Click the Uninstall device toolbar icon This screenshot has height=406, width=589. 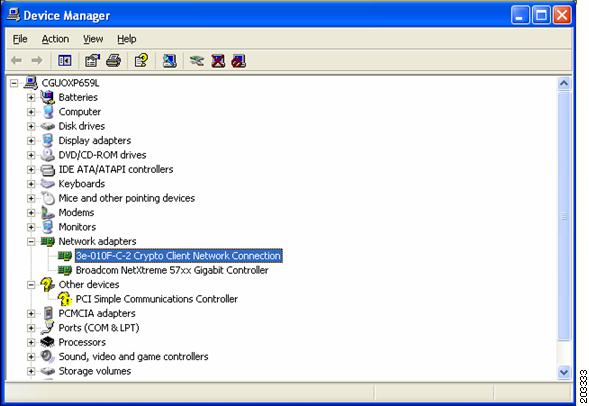click(218, 60)
